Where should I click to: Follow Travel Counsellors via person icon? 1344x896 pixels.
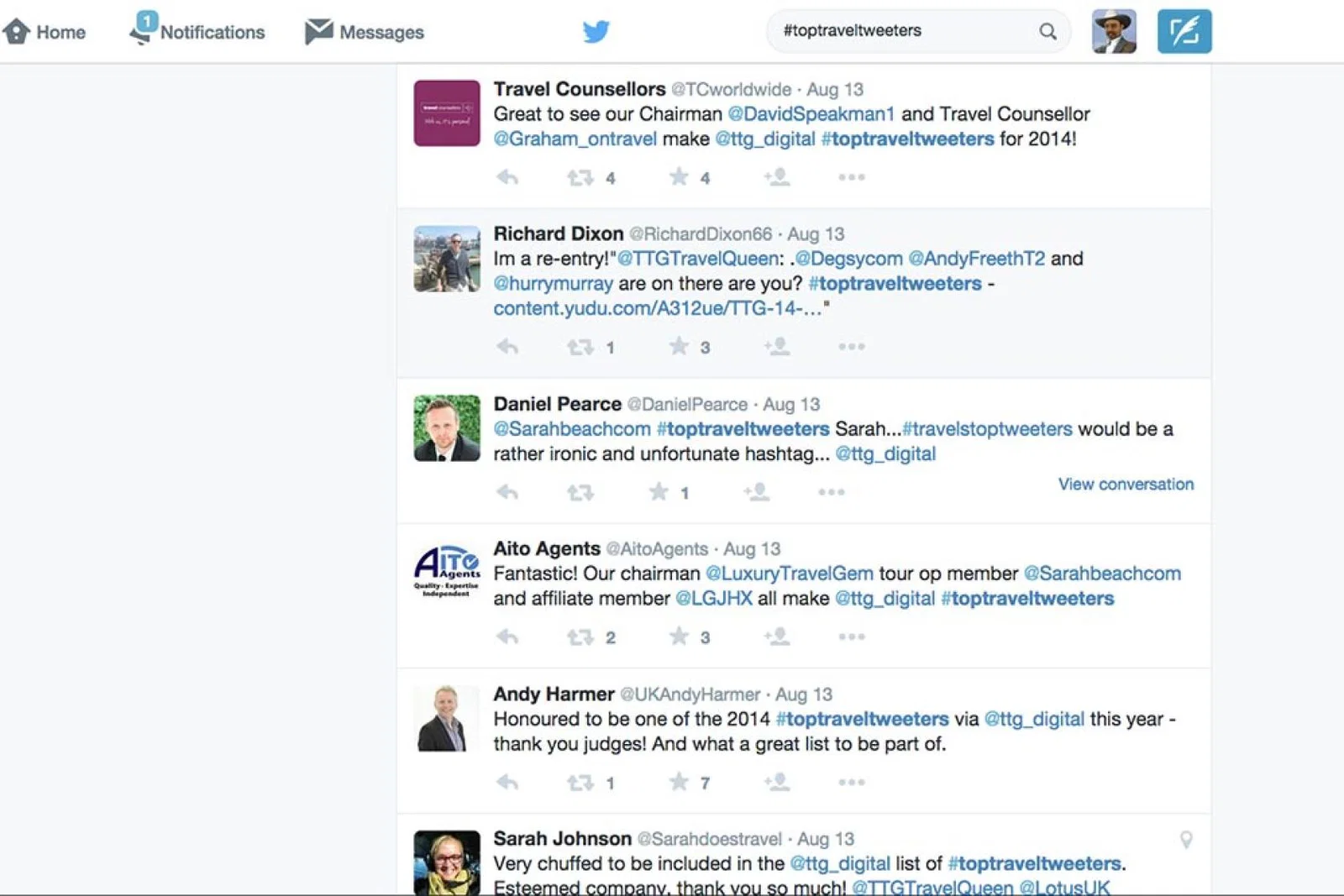pos(777,177)
